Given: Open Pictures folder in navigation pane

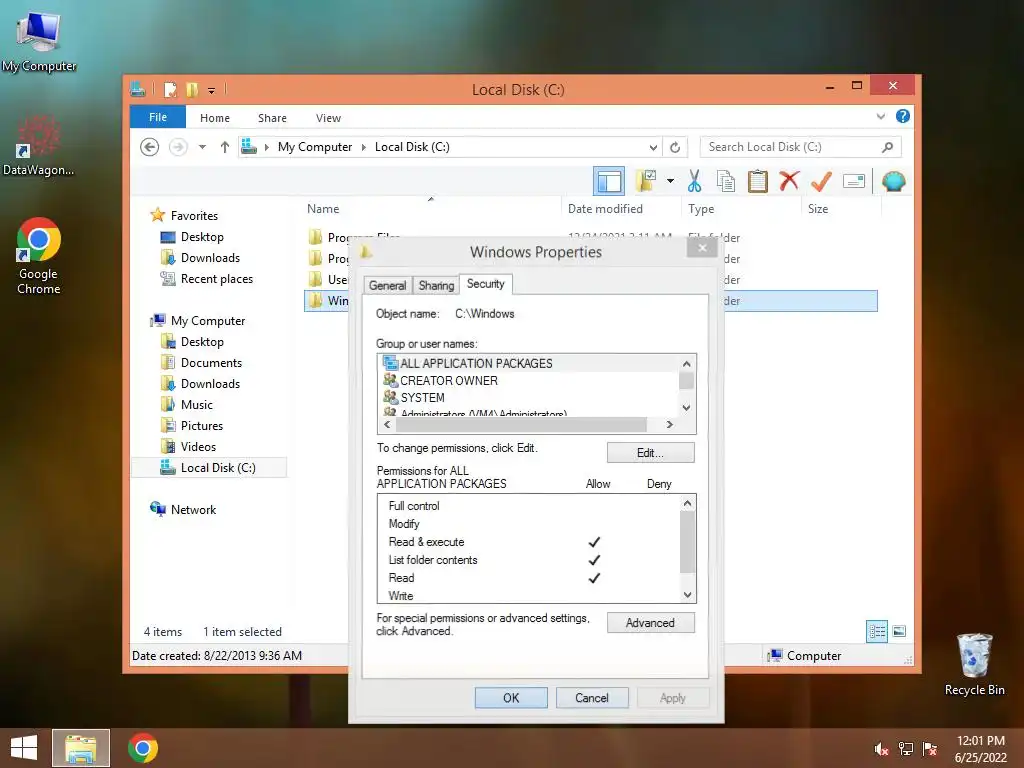Looking at the screenshot, I should click(202, 426).
